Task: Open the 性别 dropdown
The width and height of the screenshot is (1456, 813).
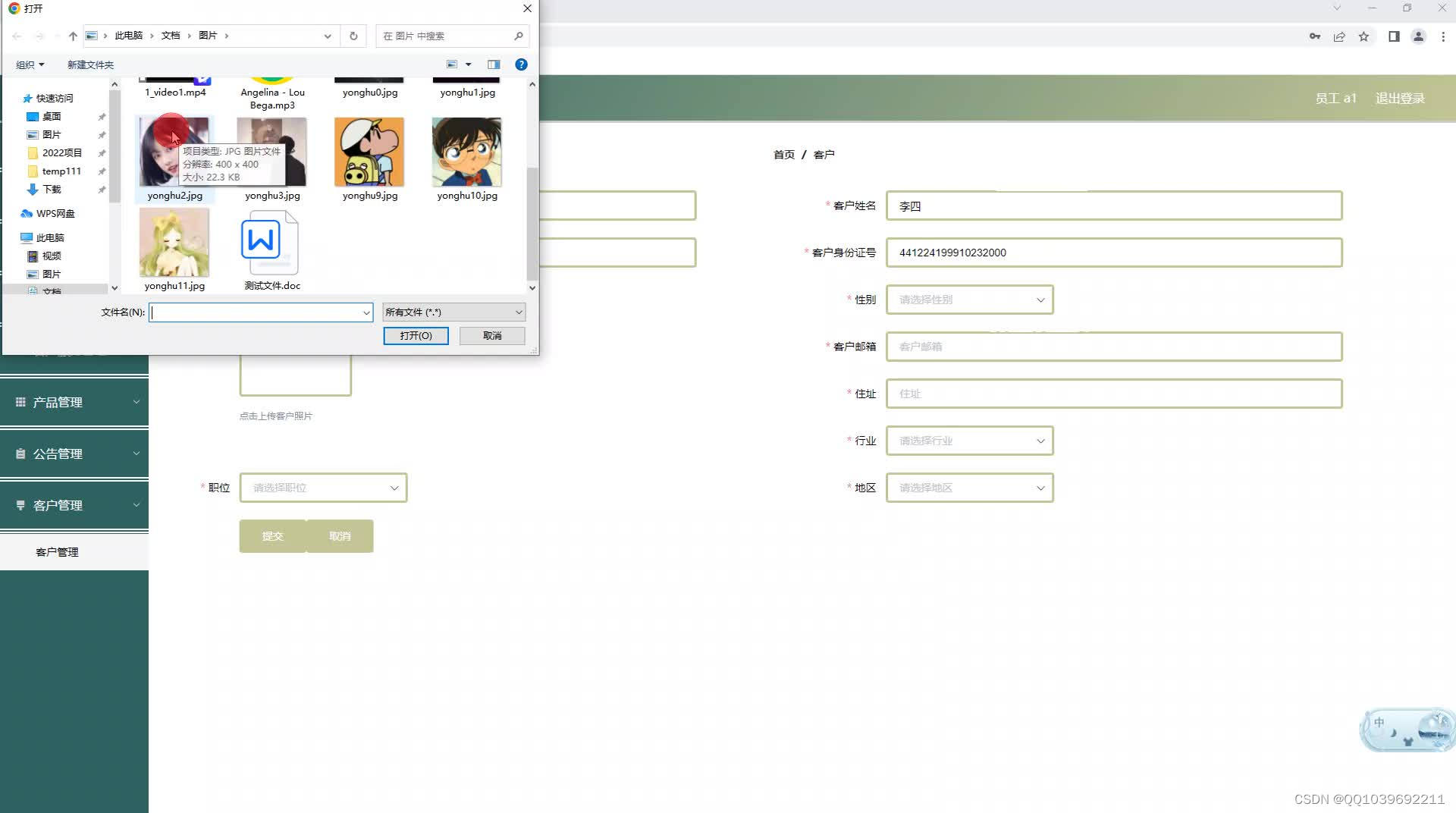Action: click(x=969, y=300)
